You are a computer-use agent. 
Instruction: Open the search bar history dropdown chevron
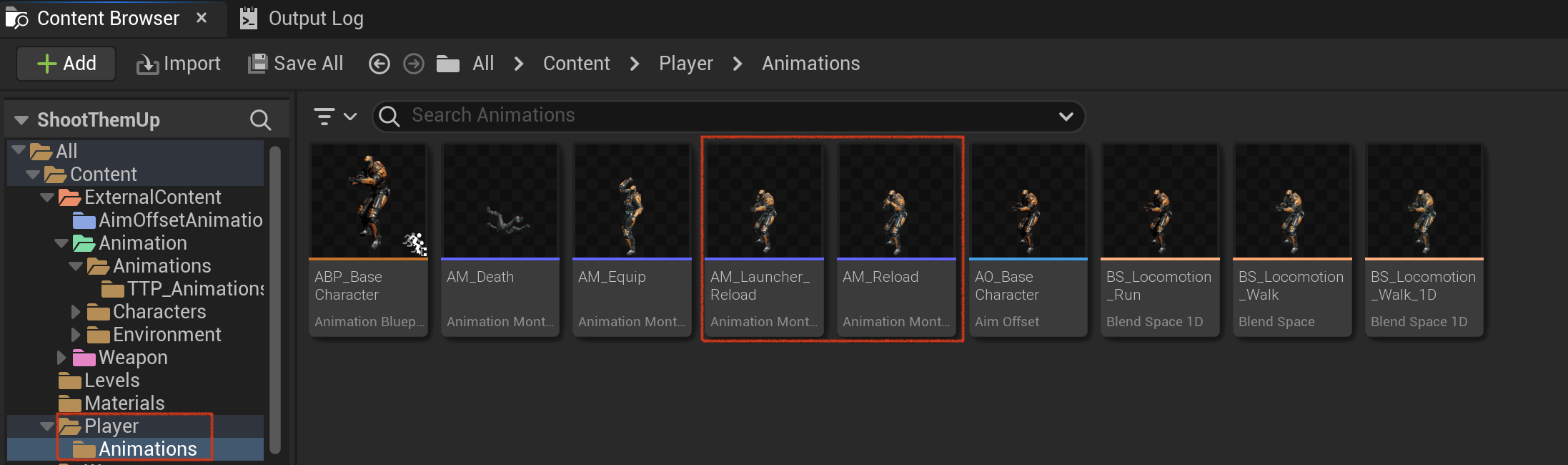click(x=1066, y=116)
